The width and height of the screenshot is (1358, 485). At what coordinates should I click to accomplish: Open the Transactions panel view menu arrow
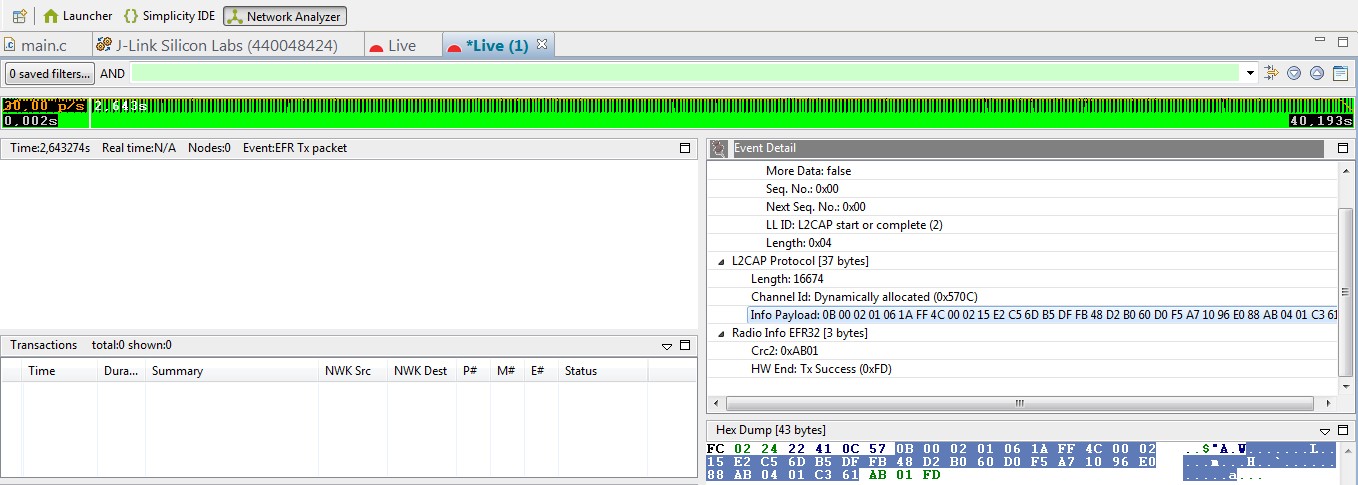(667, 346)
